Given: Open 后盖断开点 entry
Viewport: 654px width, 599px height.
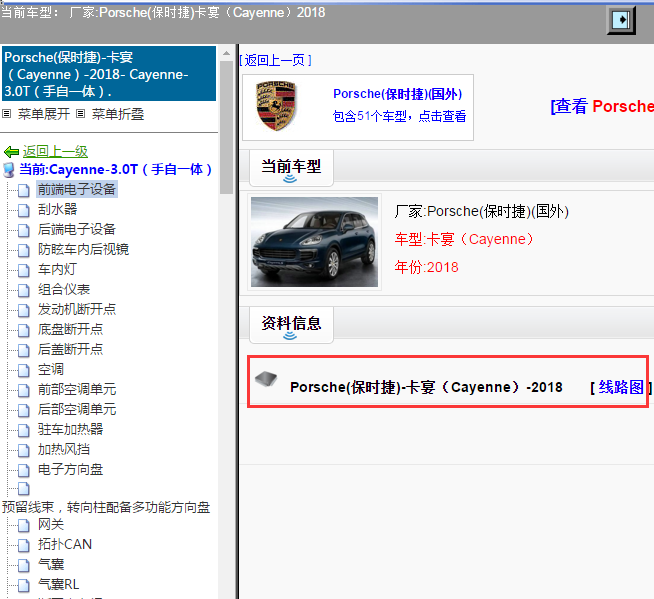Looking at the screenshot, I should click(x=70, y=350).
